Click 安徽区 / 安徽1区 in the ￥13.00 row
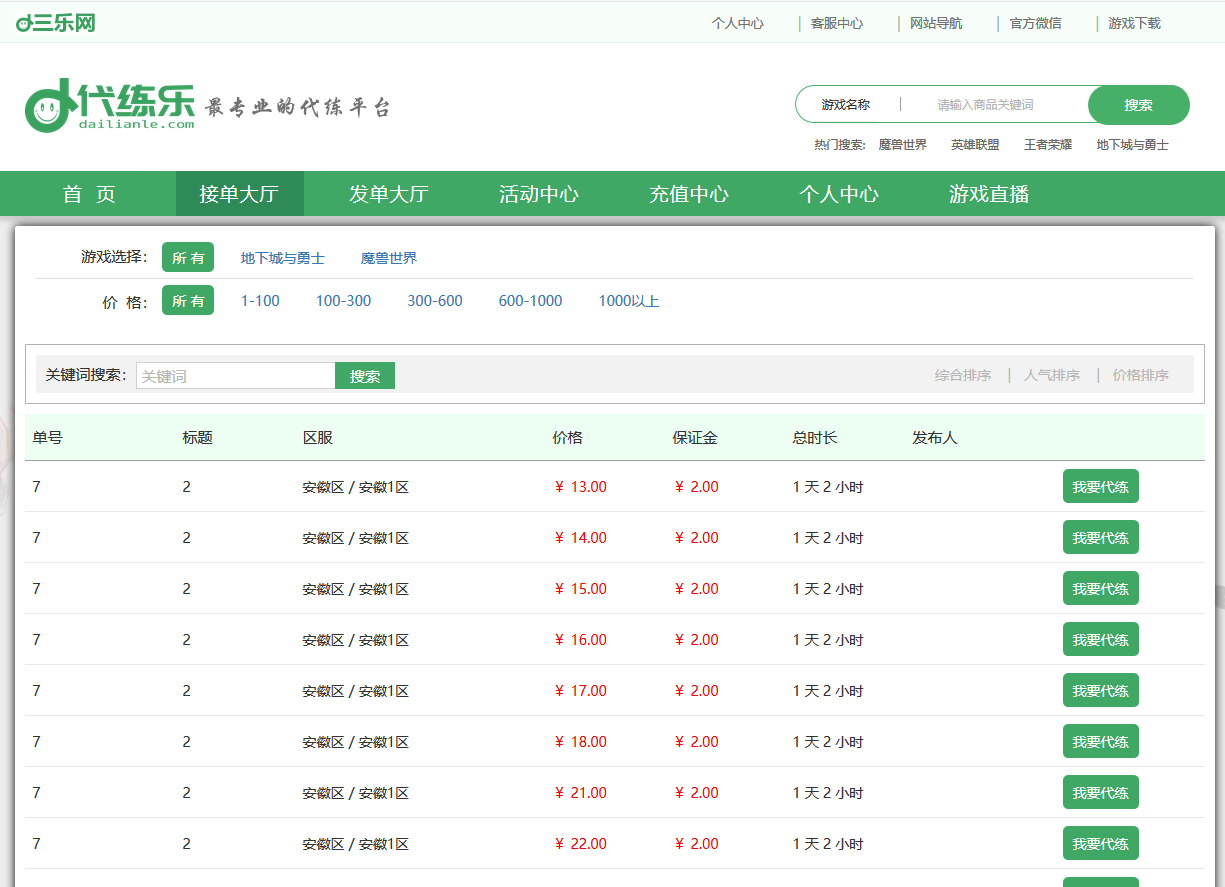 (356, 487)
